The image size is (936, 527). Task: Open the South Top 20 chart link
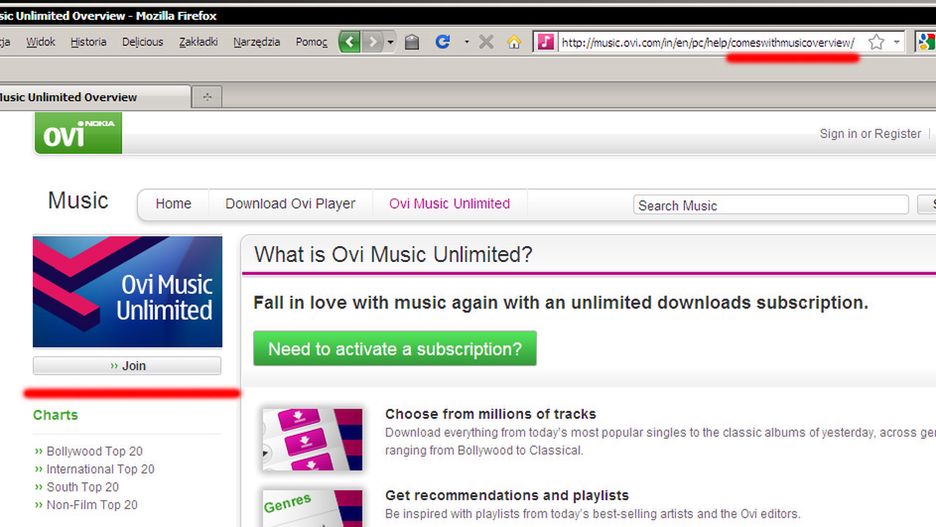pyautogui.click(x=82, y=487)
